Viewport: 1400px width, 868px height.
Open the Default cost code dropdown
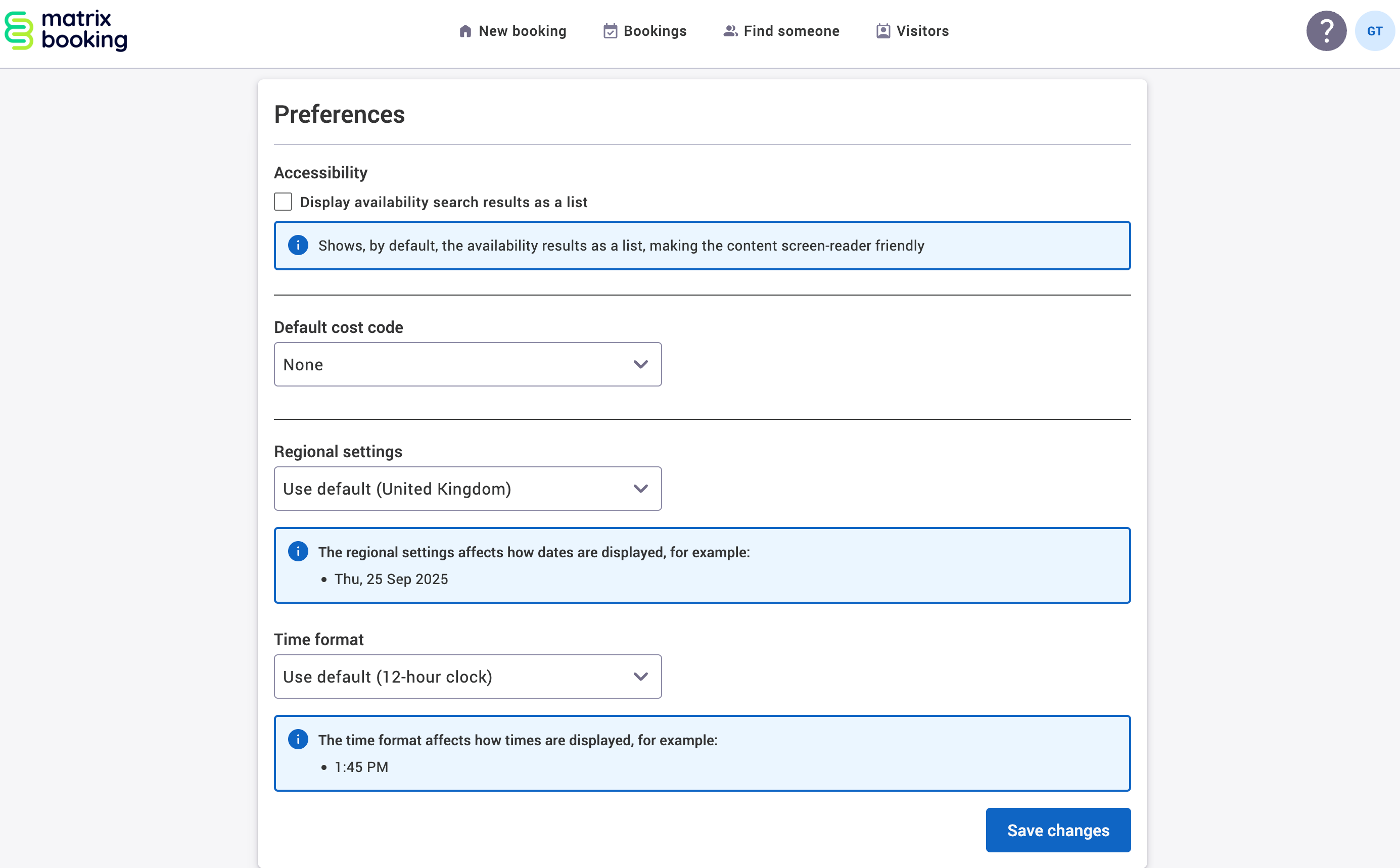(468, 365)
